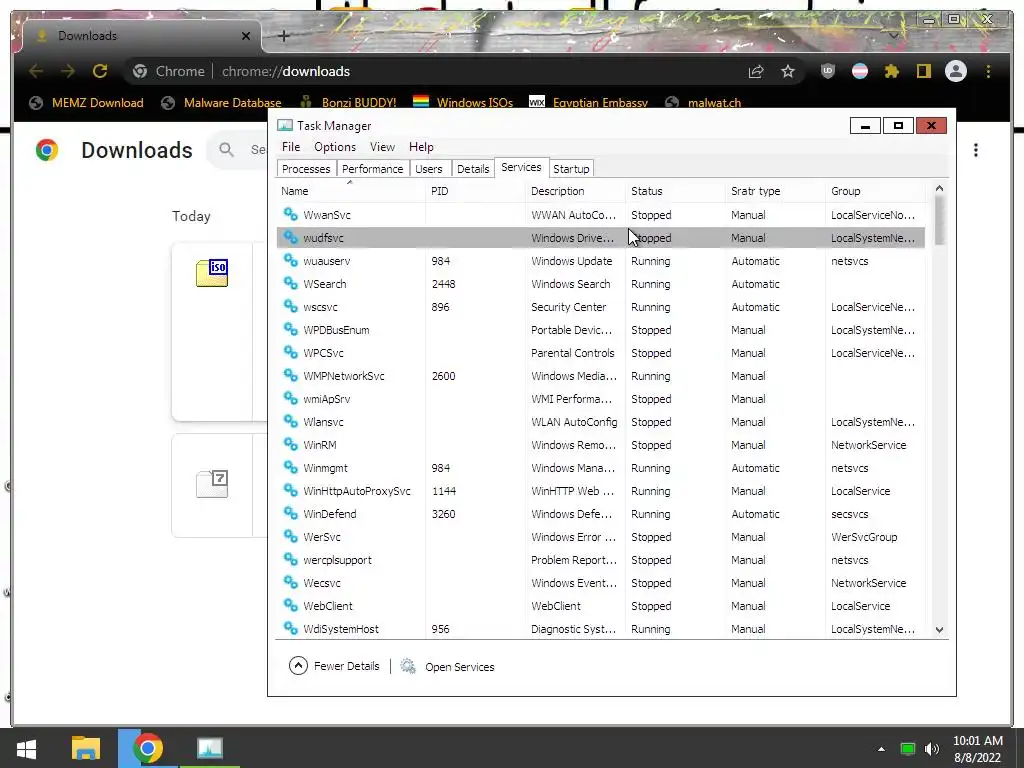This screenshot has width=1024, height=768.
Task: Open the Bonzi BUDDY! bookmark
Action: pos(348,103)
